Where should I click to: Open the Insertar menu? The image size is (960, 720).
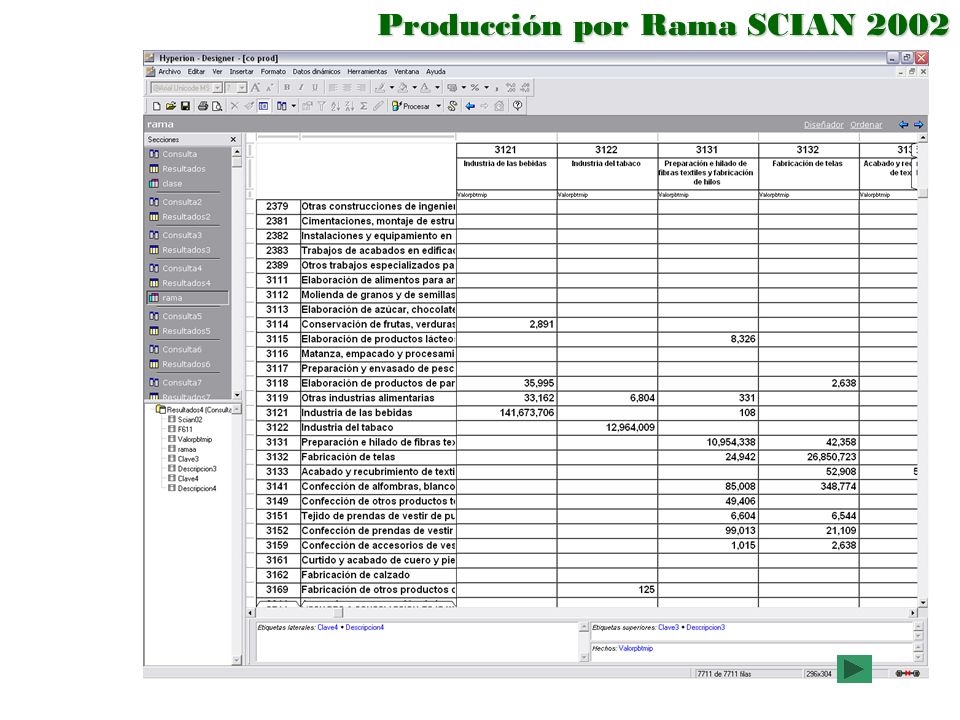(241, 72)
